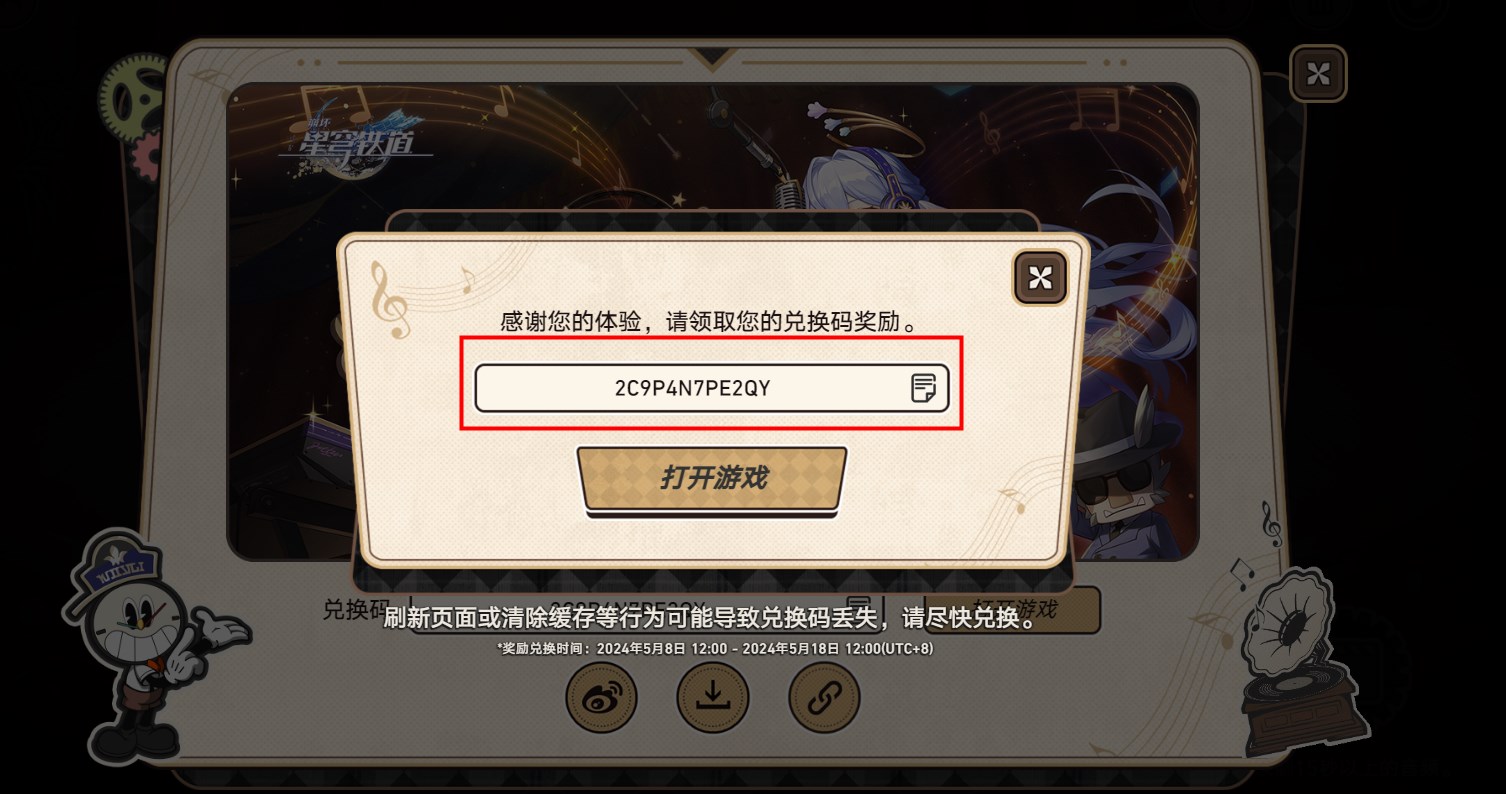Close the outer event window

coord(1318,73)
